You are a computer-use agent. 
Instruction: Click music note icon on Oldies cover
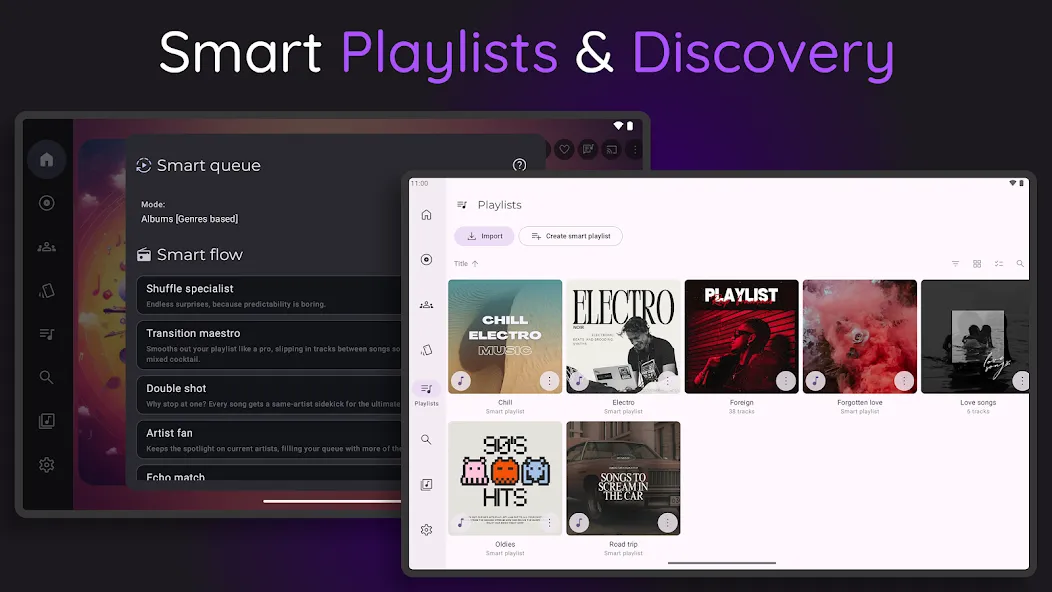click(461, 522)
